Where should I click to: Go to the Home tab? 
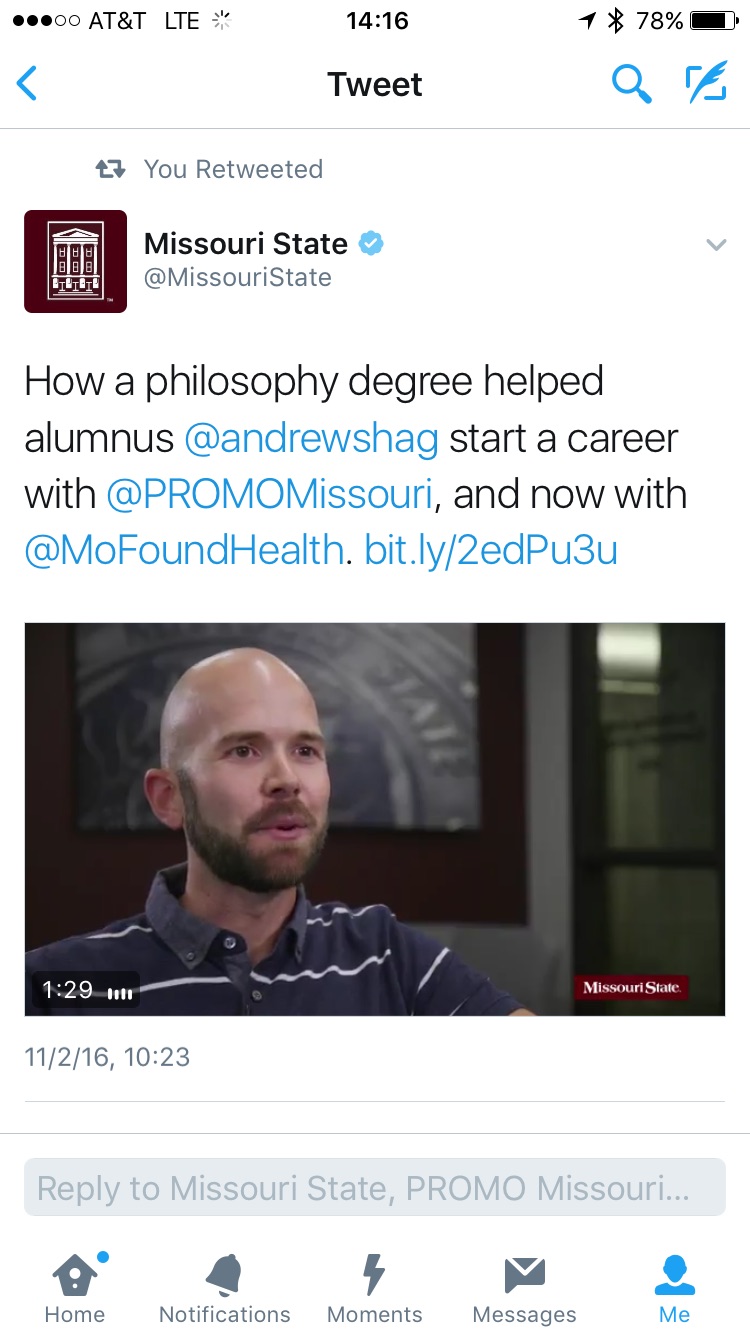click(x=75, y=1288)
